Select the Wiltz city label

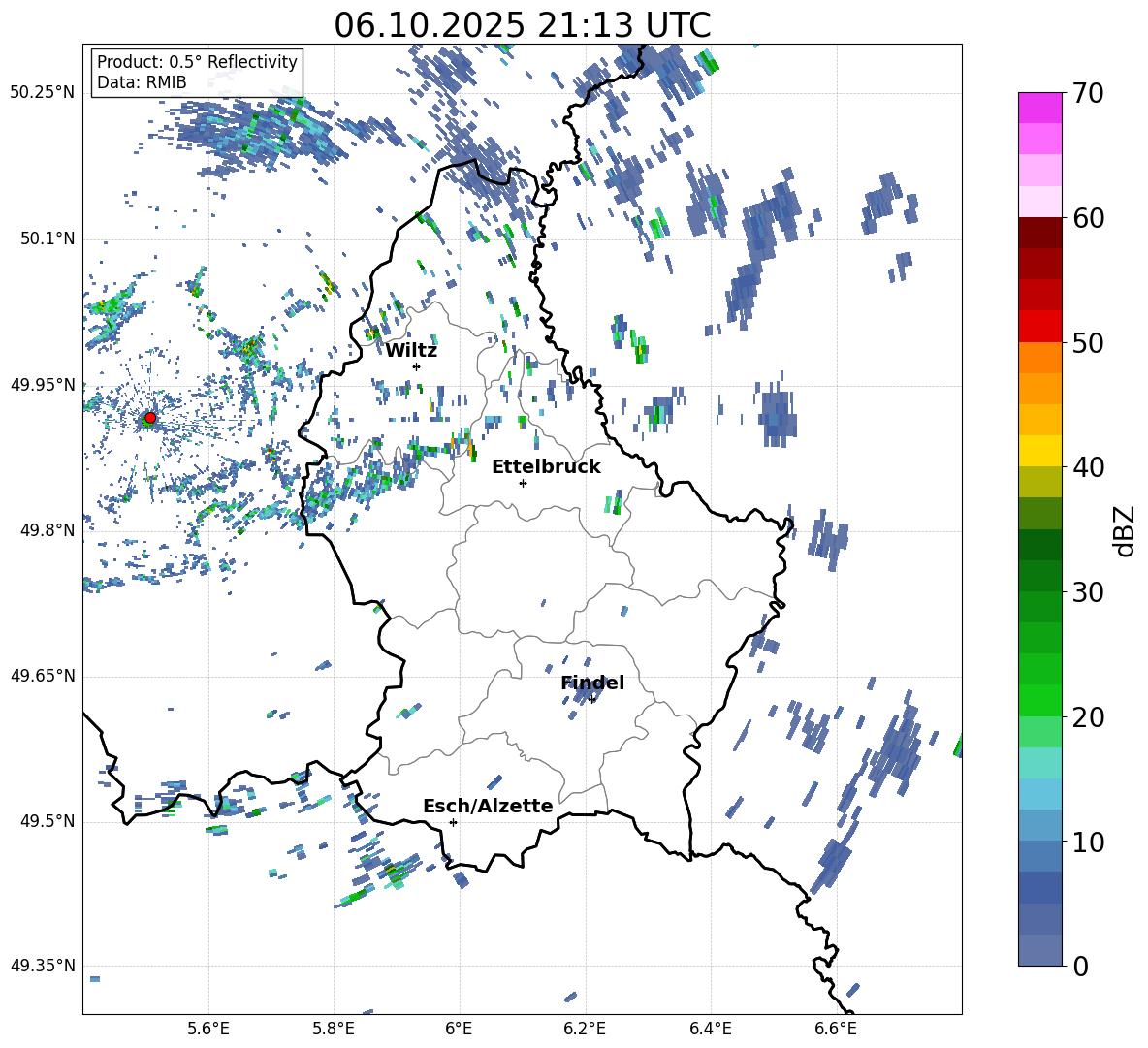tap(411, 350)
